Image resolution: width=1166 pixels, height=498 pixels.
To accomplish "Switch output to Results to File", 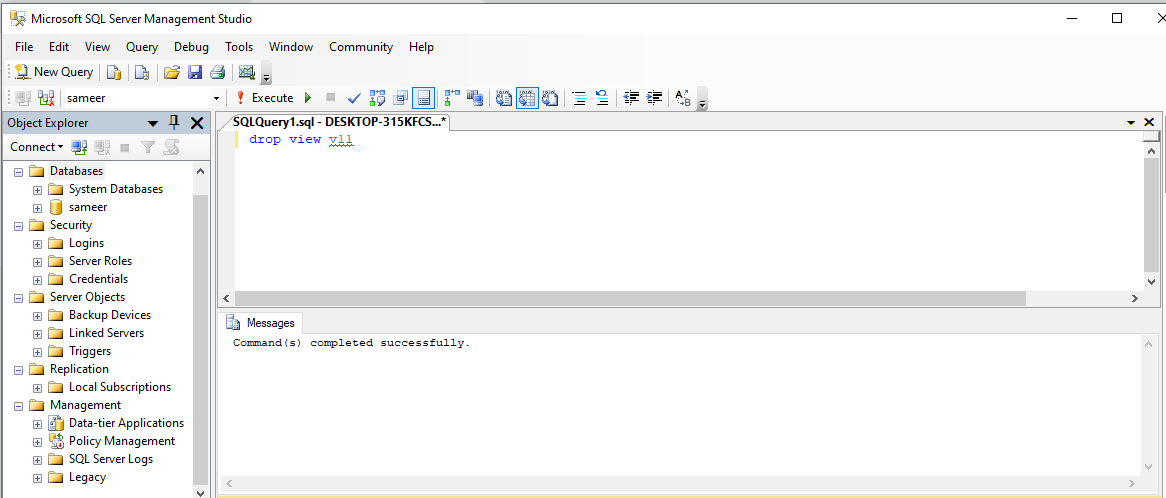I will 550,97.
